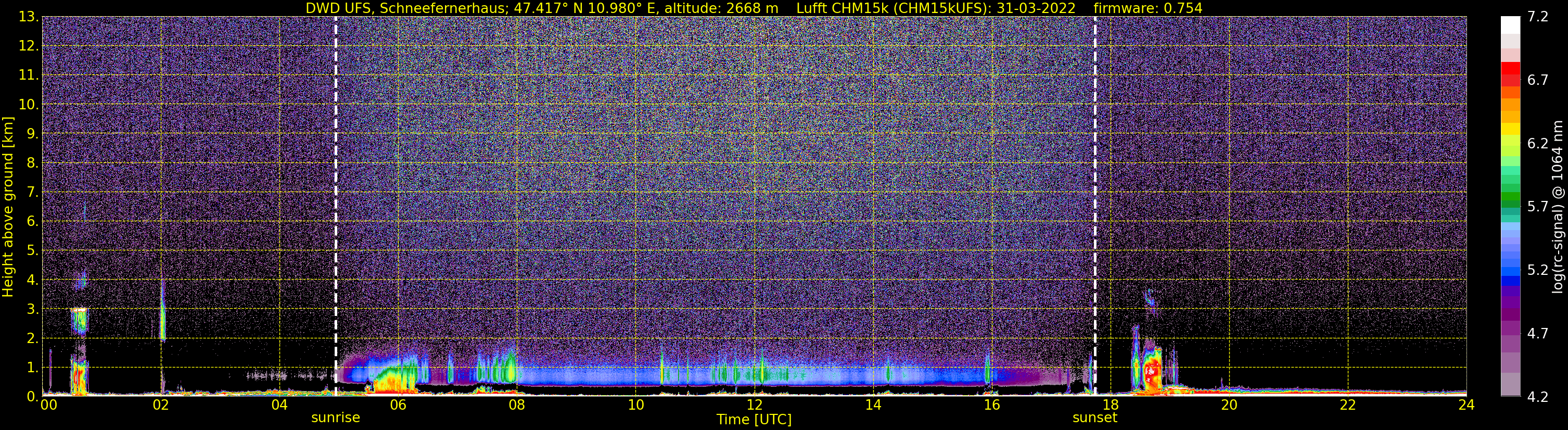
Task: Click the sunset label below the axis
Action: point(1095,418)
